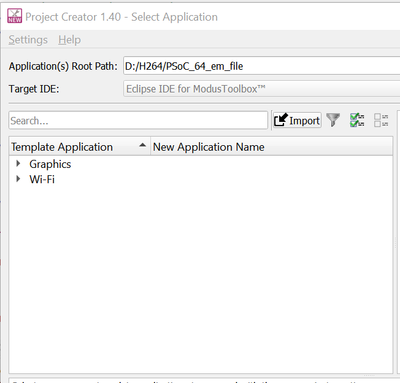400x383 pixels.
Task: Expand the Wi-Fi category arrow
Action: [18, 179]
